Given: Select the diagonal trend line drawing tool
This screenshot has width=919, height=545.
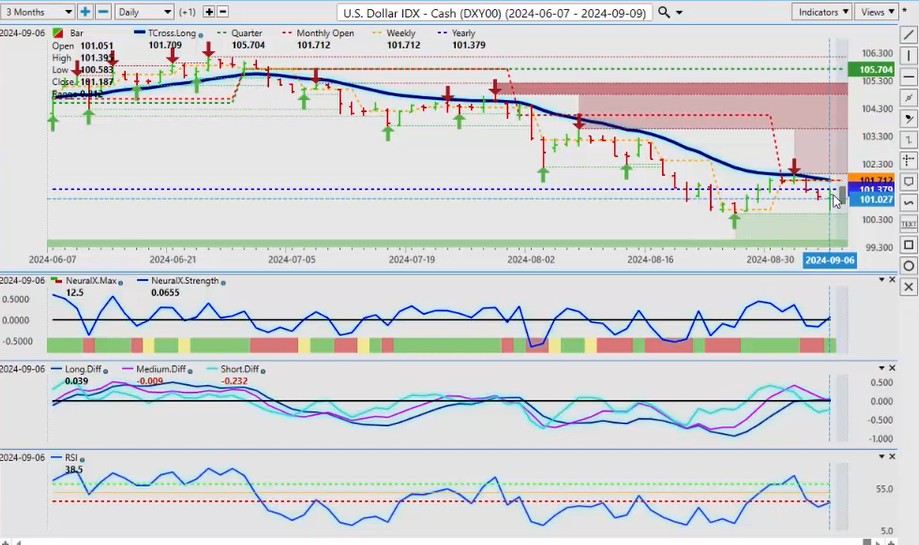Looking at the screenshot, I should pyautogui.click(x=908, y=35).
